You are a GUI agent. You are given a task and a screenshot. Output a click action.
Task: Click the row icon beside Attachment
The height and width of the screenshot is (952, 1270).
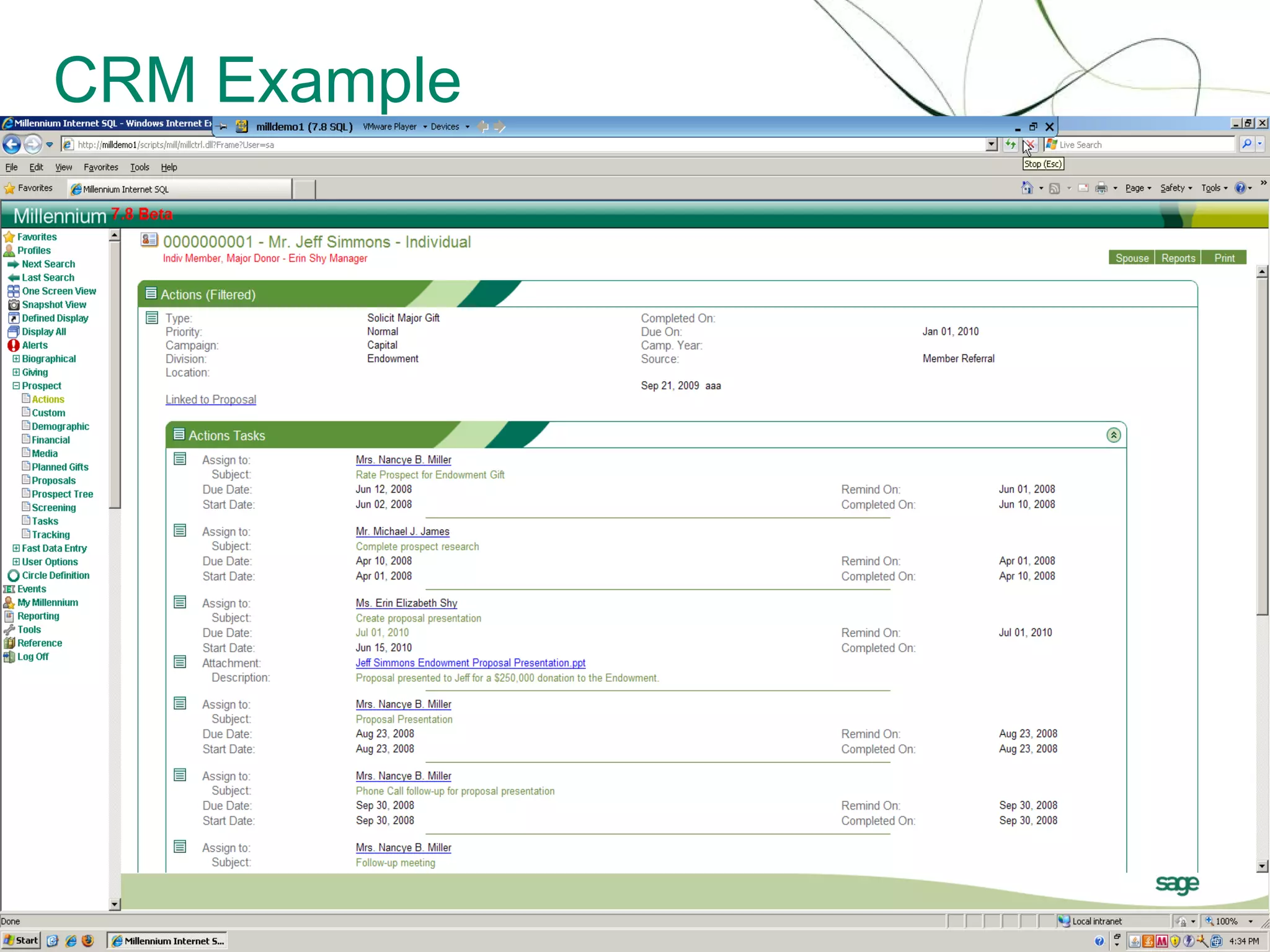pos(180,662)
